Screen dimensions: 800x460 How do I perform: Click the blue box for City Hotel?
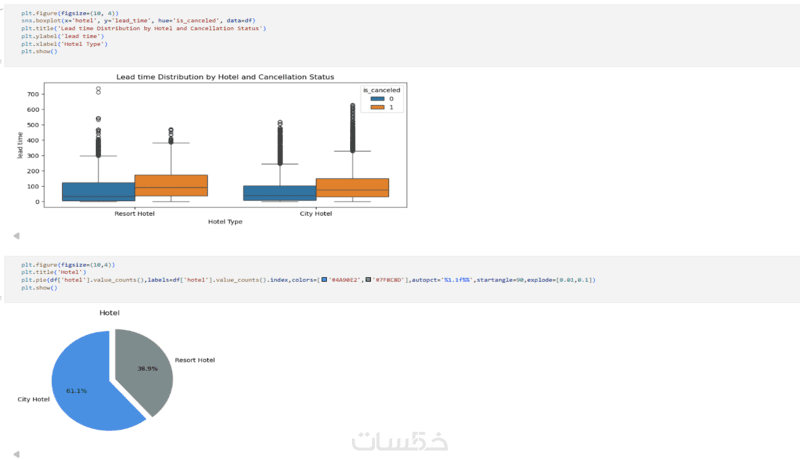click(280, 193)
